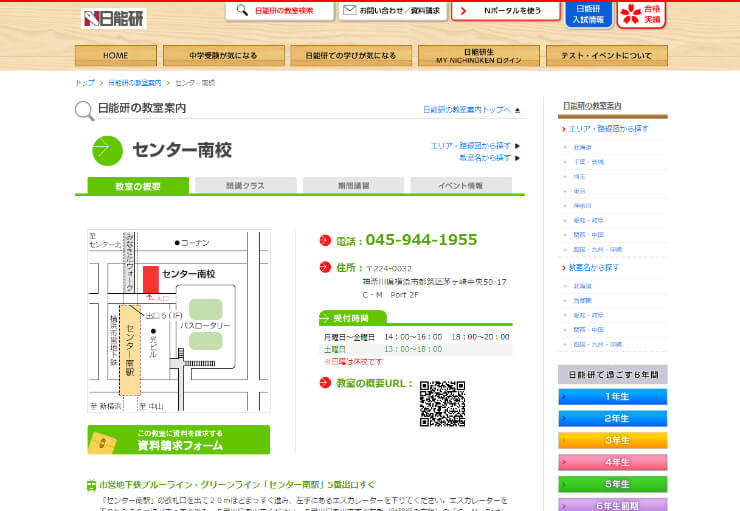The image size is (740, 511).
Task: Click the 受付時間 green heading
Action: coord(353,318)
